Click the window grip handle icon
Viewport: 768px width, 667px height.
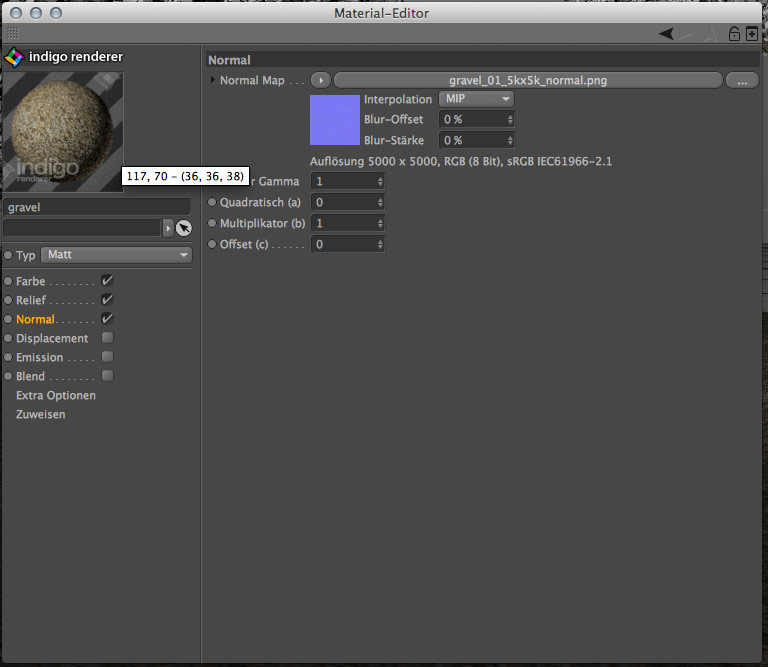coord(13,33)
